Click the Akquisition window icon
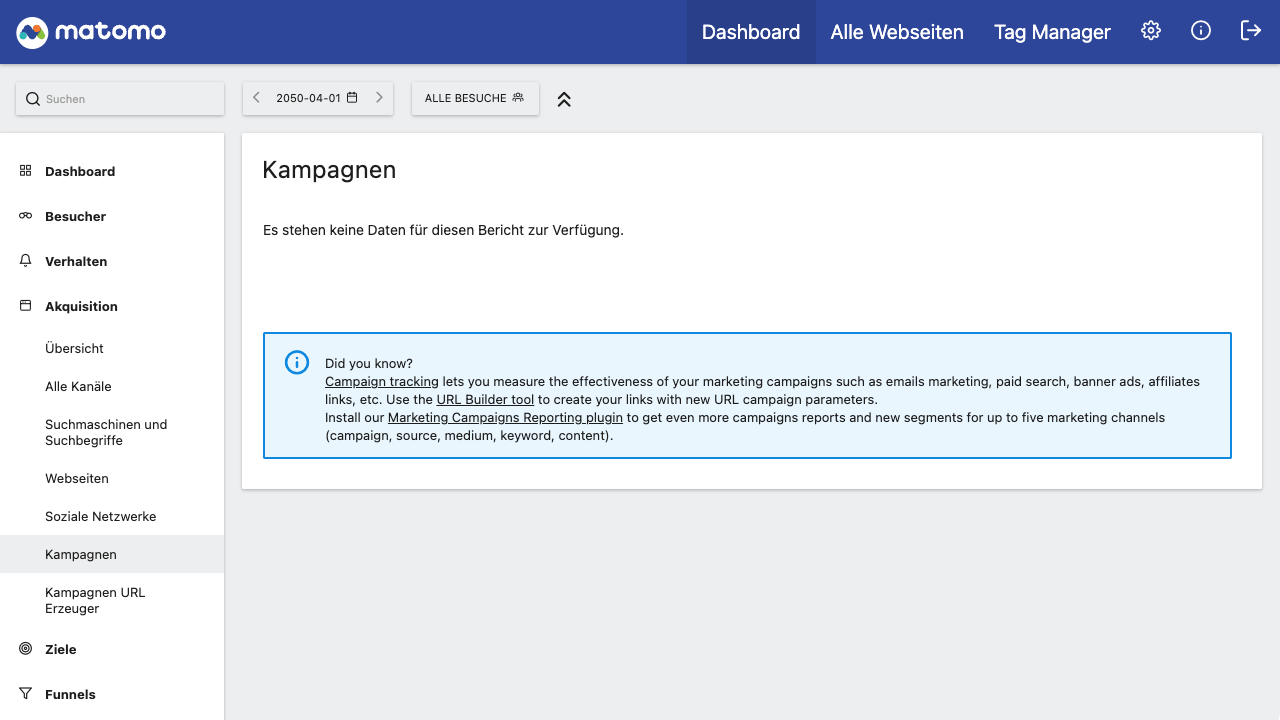This screenshot has height=720, width=1280. pos(26,306)
